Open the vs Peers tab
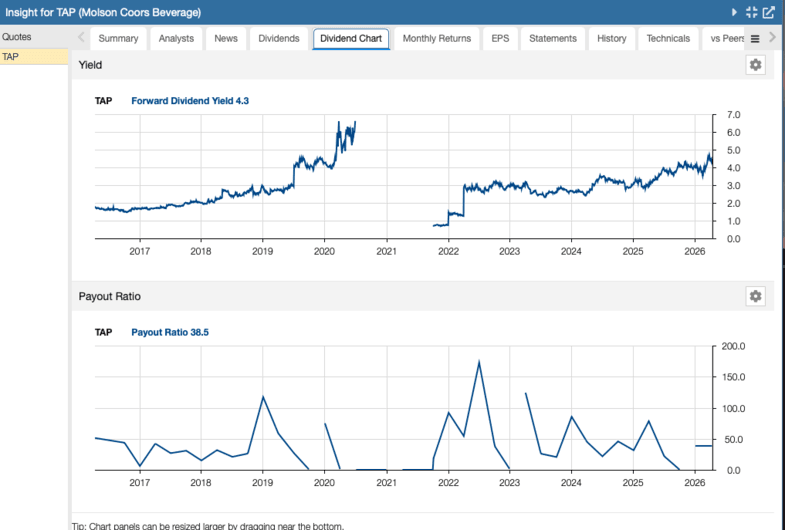Screen dimensions: 785x530 726,39
